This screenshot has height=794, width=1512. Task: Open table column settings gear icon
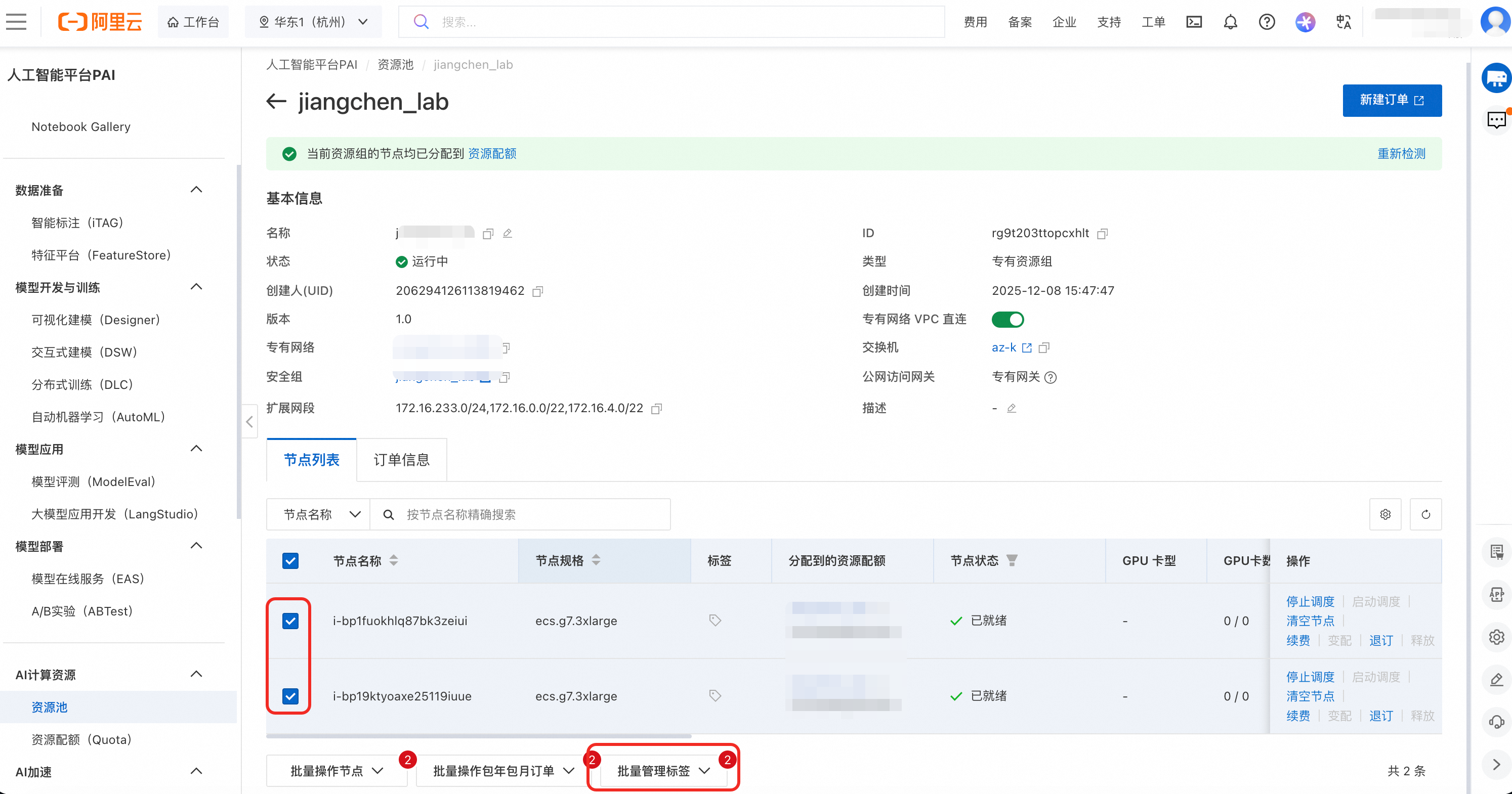pyautogui.click(x=1385, y=514)
